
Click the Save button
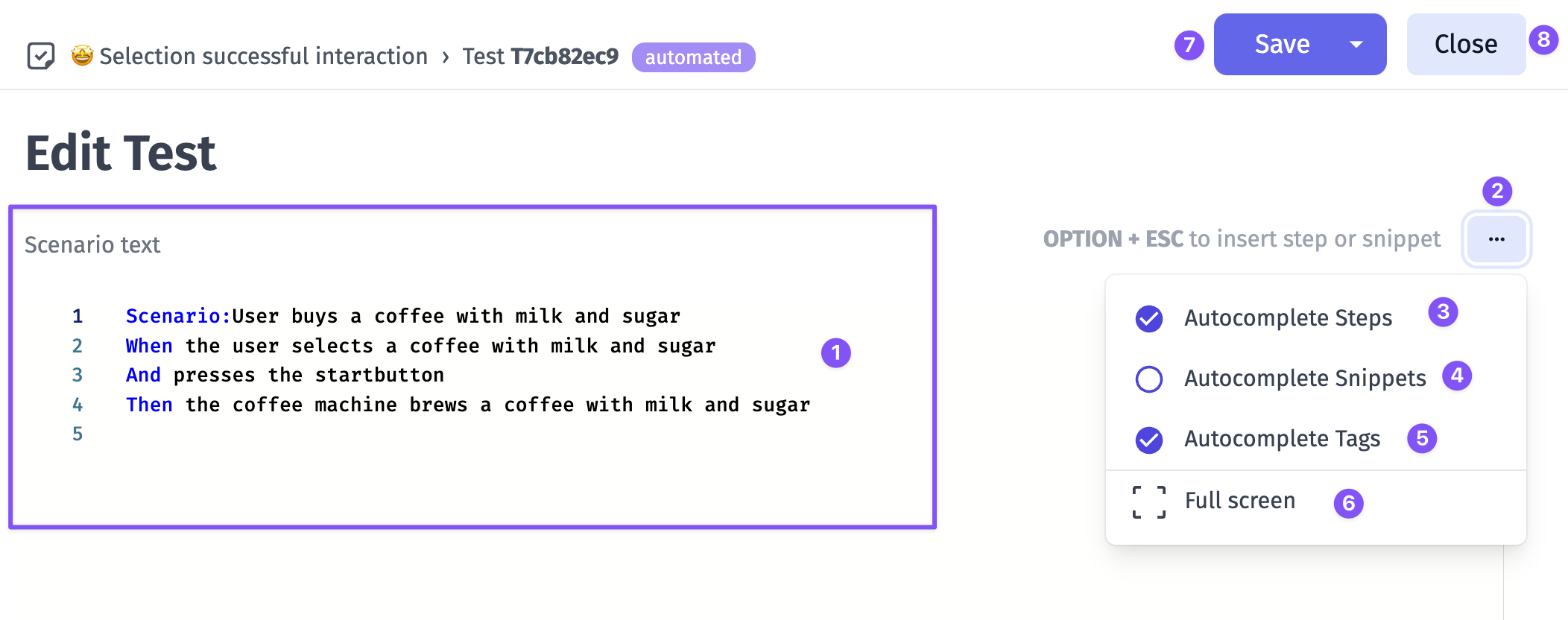point(1282,44)
